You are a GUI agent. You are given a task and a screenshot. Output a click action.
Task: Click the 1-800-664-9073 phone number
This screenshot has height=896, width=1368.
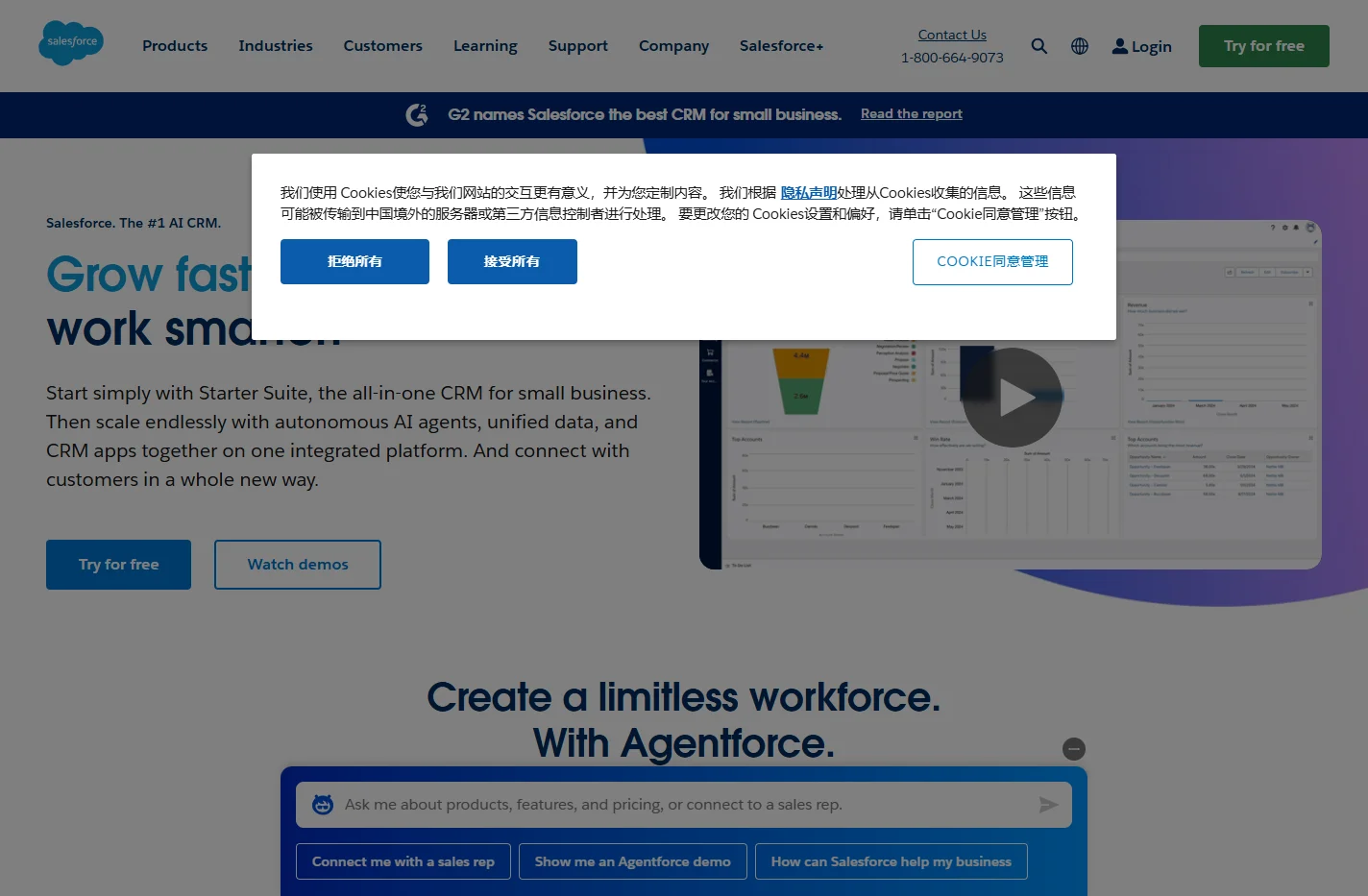(x=952, y=58)
